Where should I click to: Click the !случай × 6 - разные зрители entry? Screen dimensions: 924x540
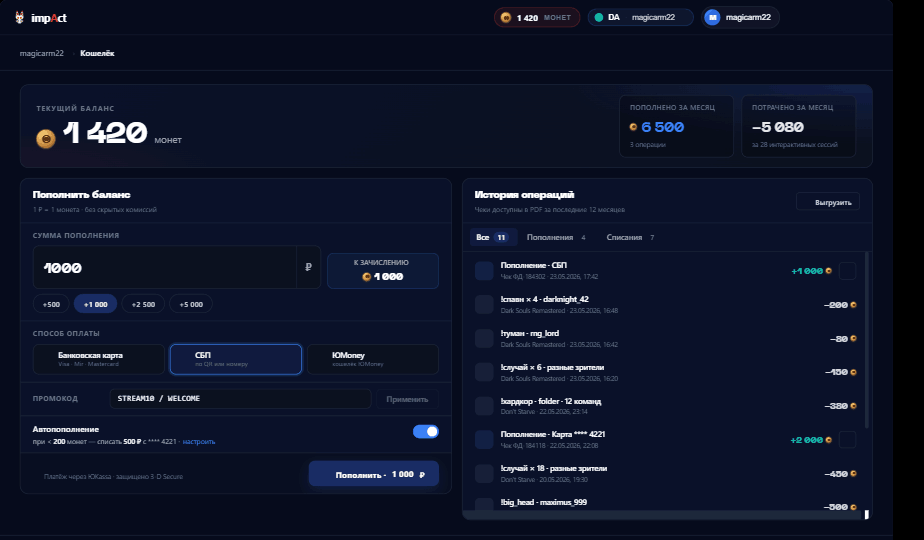click(x=666, y=372)
